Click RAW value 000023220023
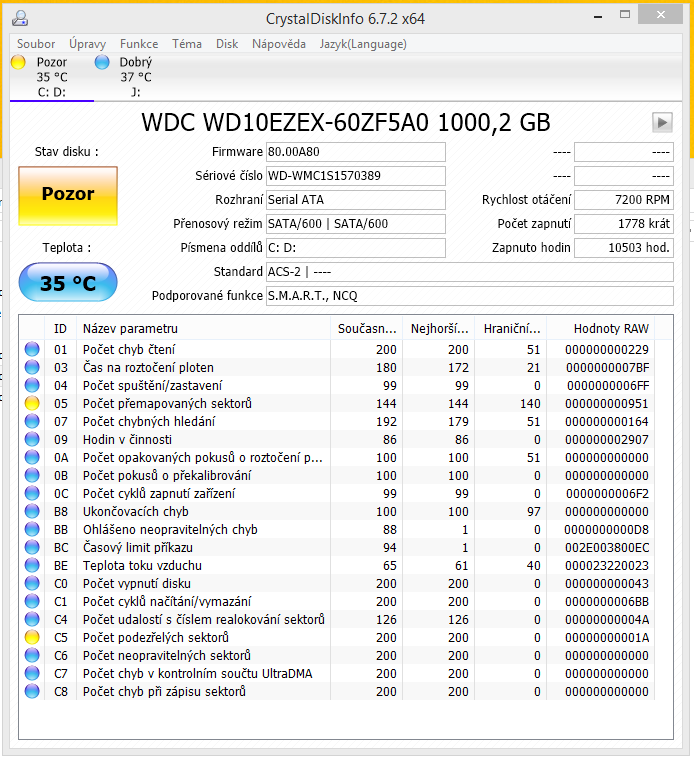Image resolution: width=694 pixels, height=759 pixels. pos(606,566)
